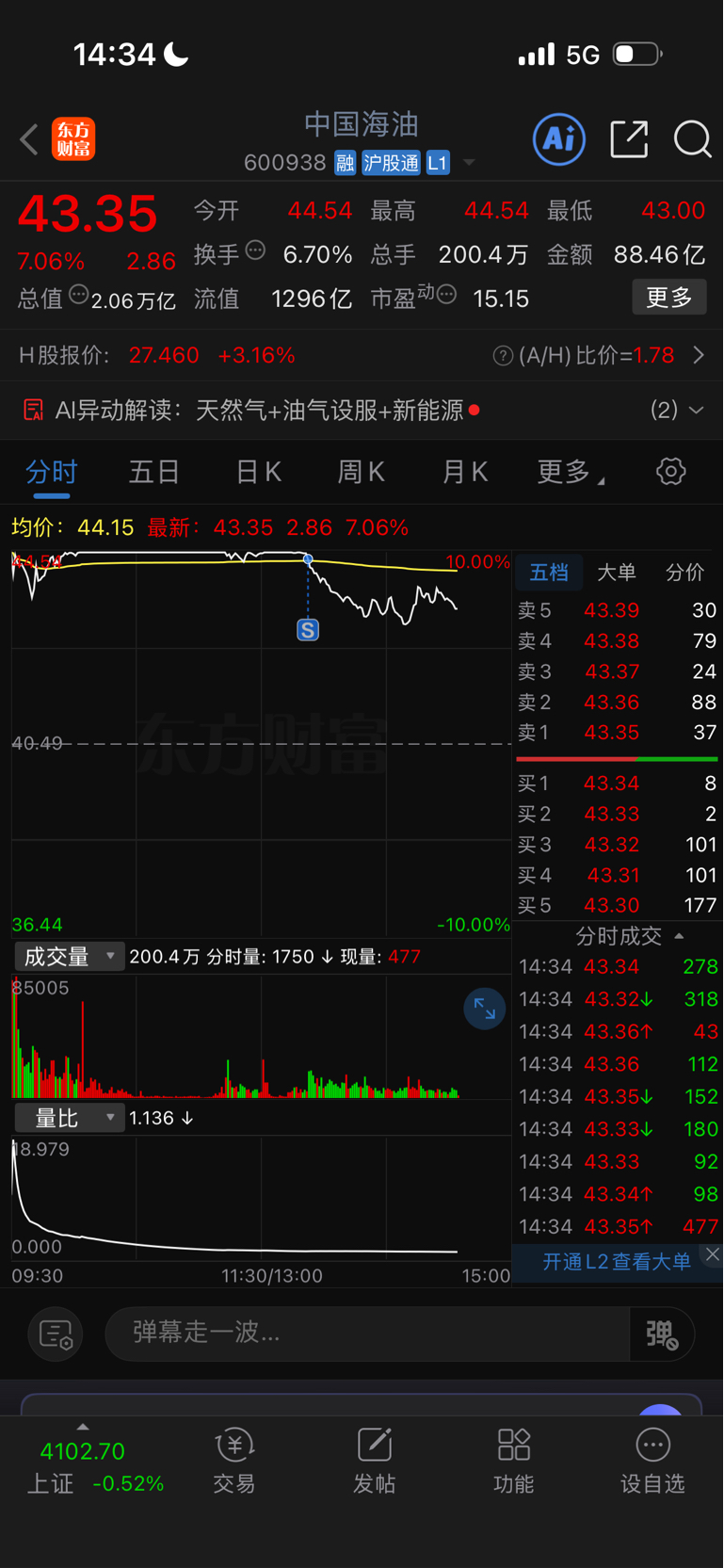Viewport: 724px width, 1568px height.
Task: Tap trade row with volume 477
Action: 618,1227
